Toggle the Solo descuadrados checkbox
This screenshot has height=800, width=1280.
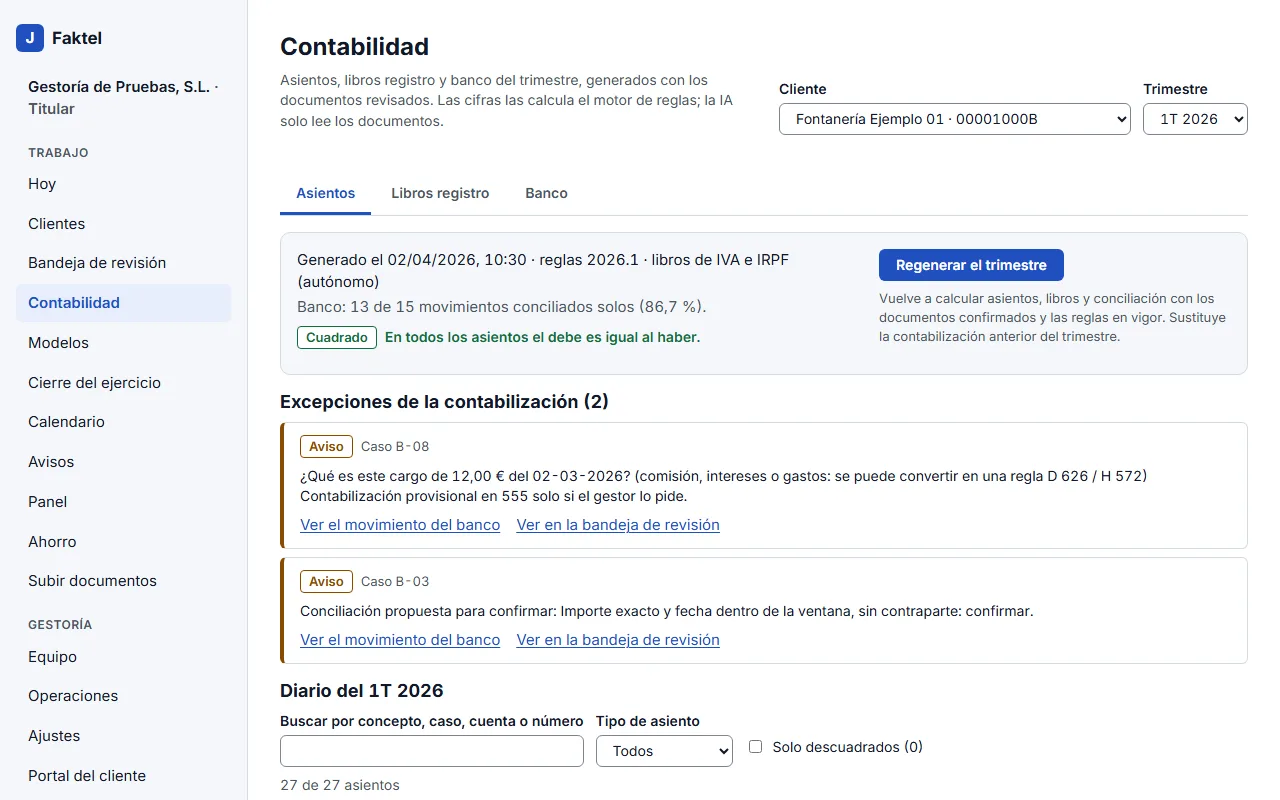[755, 746]
